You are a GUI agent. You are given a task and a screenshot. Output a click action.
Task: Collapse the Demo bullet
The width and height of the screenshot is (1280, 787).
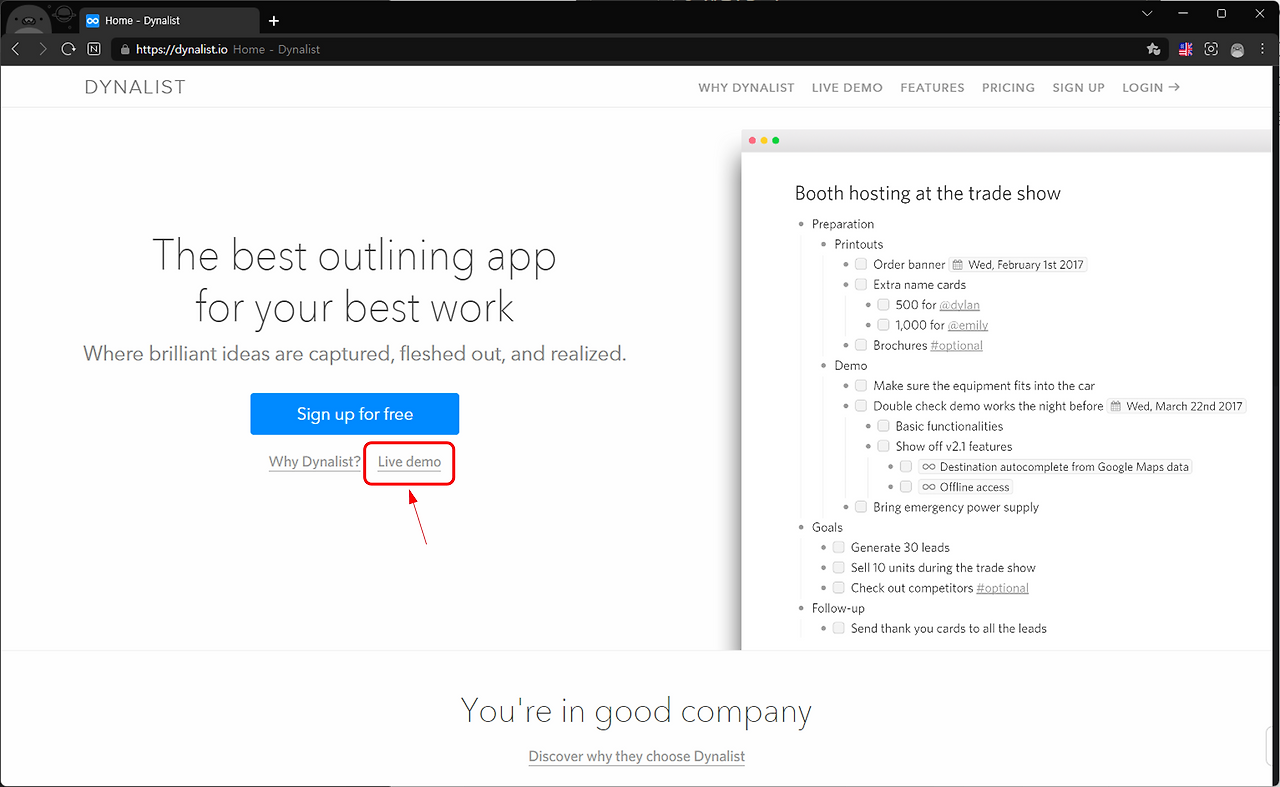pyautogui.click(x=824, y=366)
